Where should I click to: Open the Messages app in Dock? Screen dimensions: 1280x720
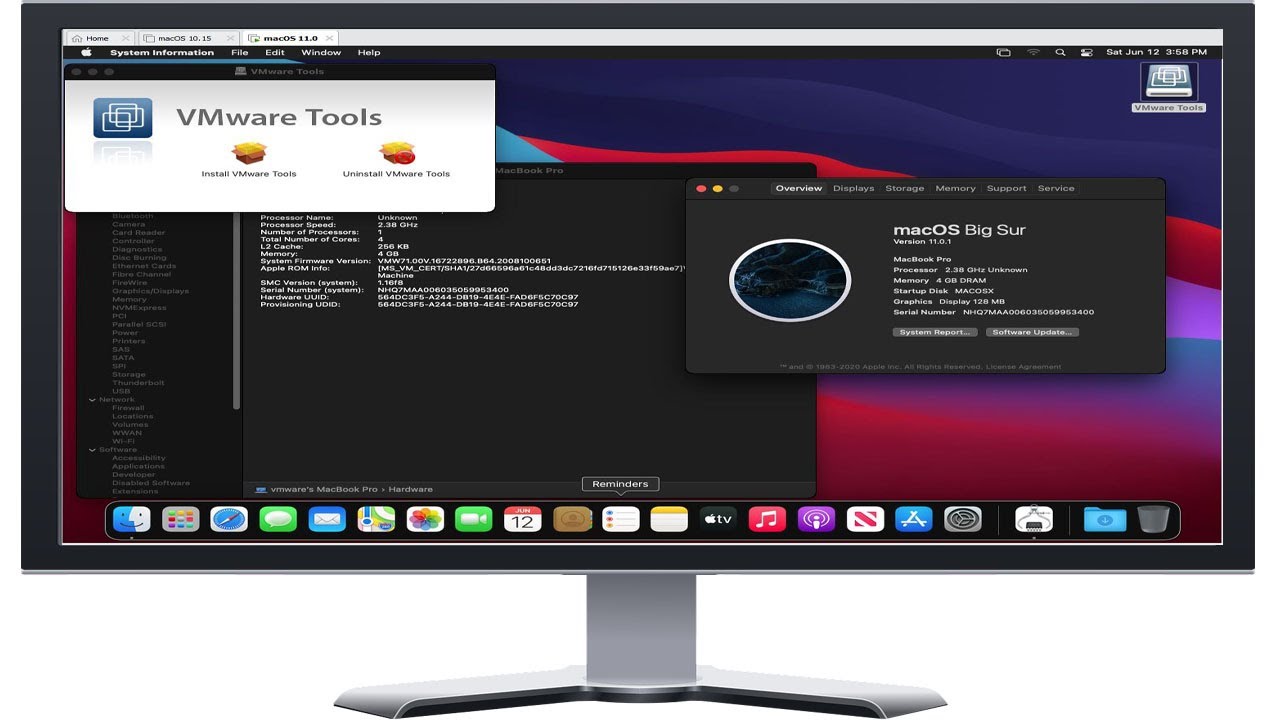(278, 519)
